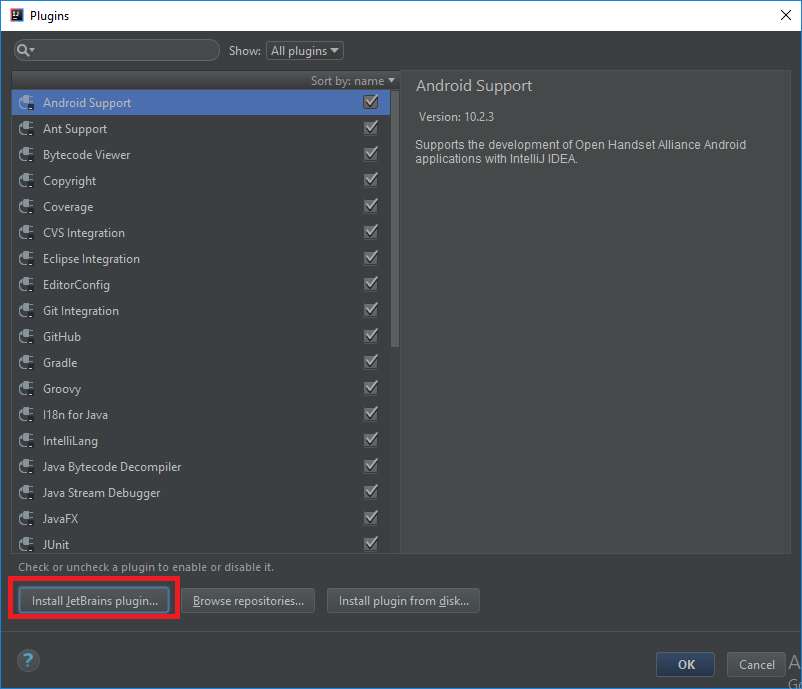Click the plugin list vertical scrollbar
The height and width of the screenshot is (689, 802).
click(x=394, y=219)
